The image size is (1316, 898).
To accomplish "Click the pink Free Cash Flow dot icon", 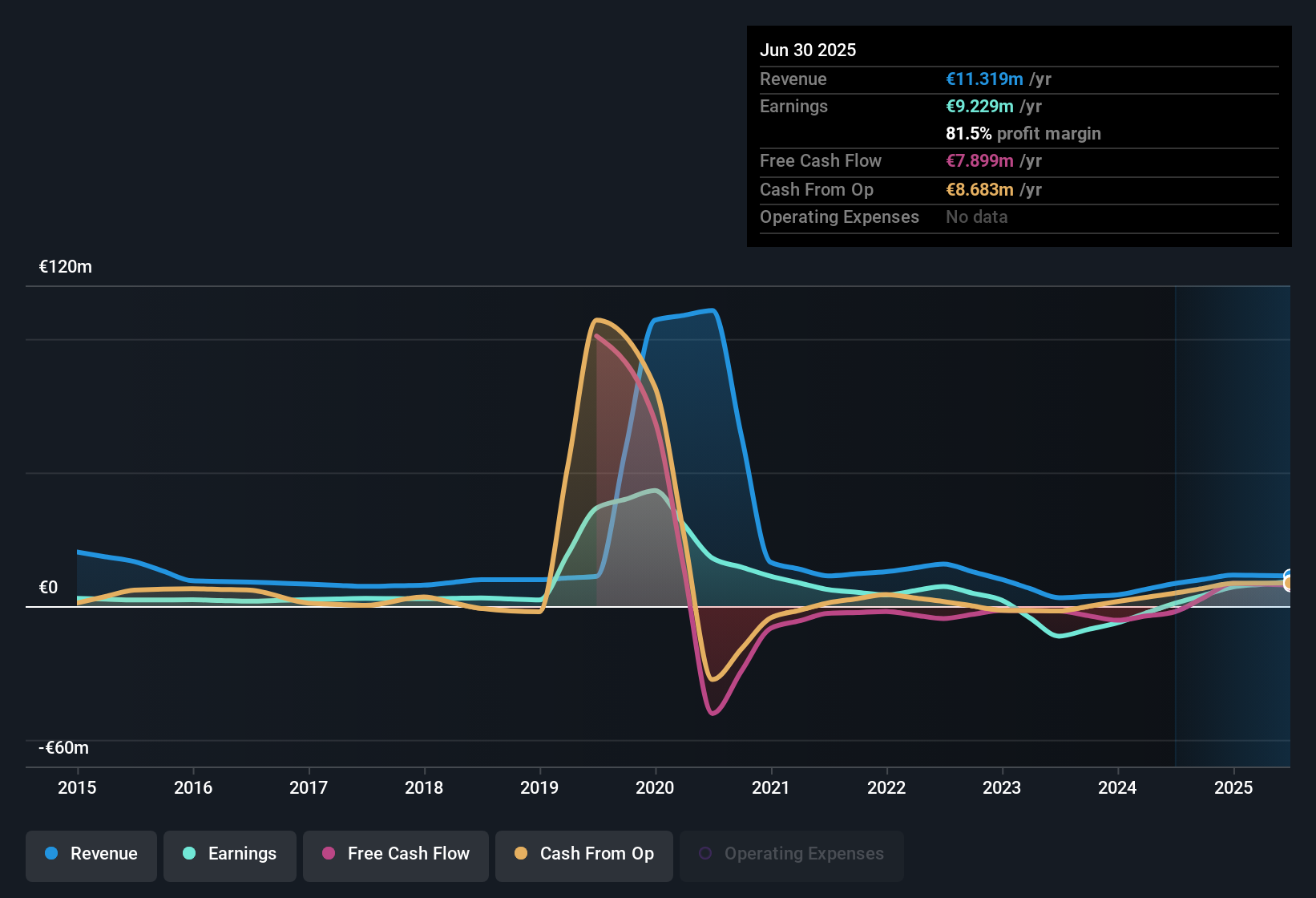I will 329,854.
